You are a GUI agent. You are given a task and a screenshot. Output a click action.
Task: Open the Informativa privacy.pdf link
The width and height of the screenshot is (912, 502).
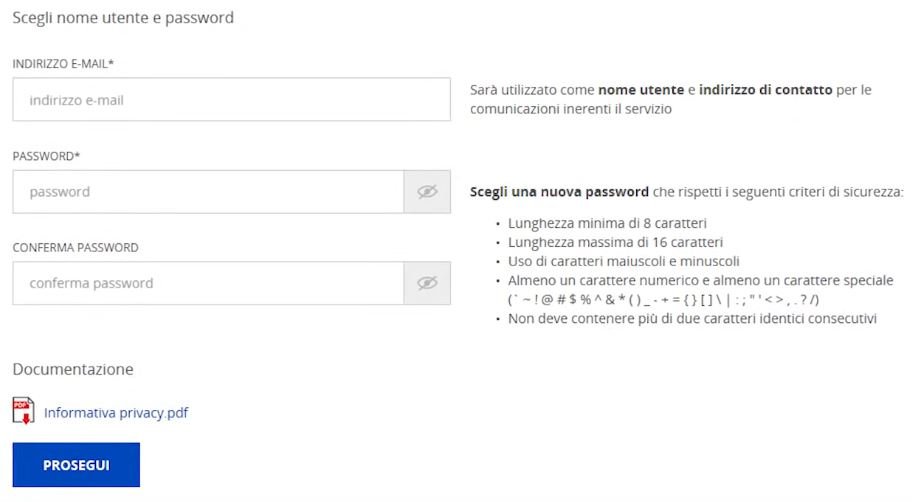[116, 413]
